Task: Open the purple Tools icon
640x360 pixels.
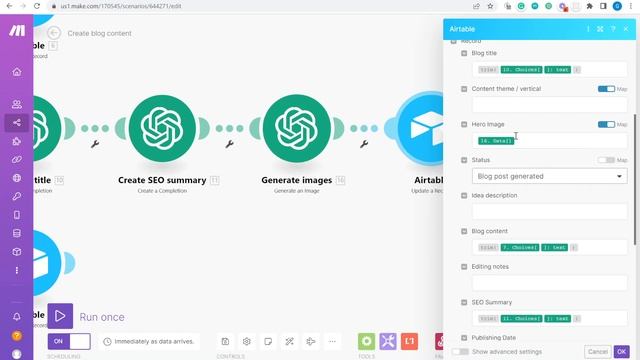Action: (388, 341)
